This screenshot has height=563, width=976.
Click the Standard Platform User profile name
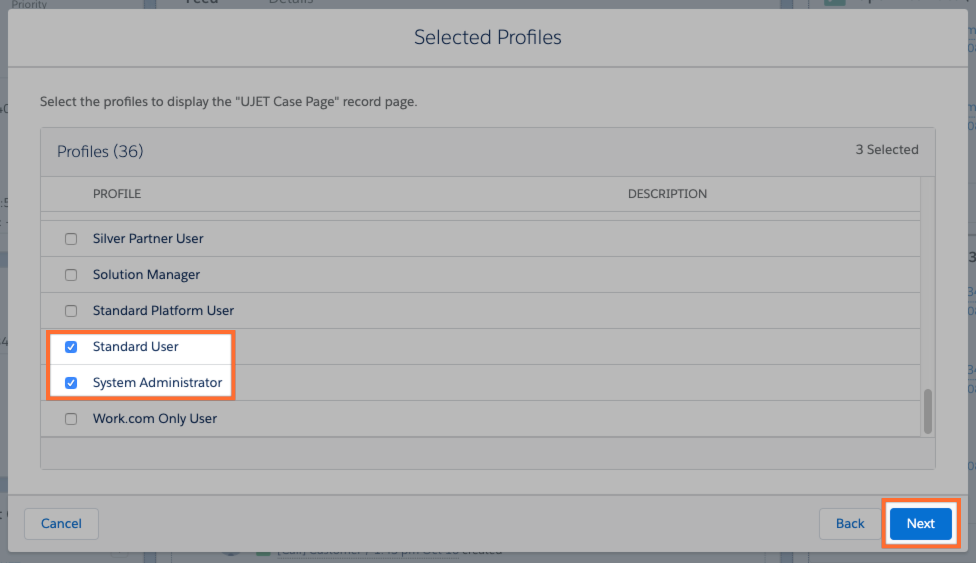(x=163, y=311)
